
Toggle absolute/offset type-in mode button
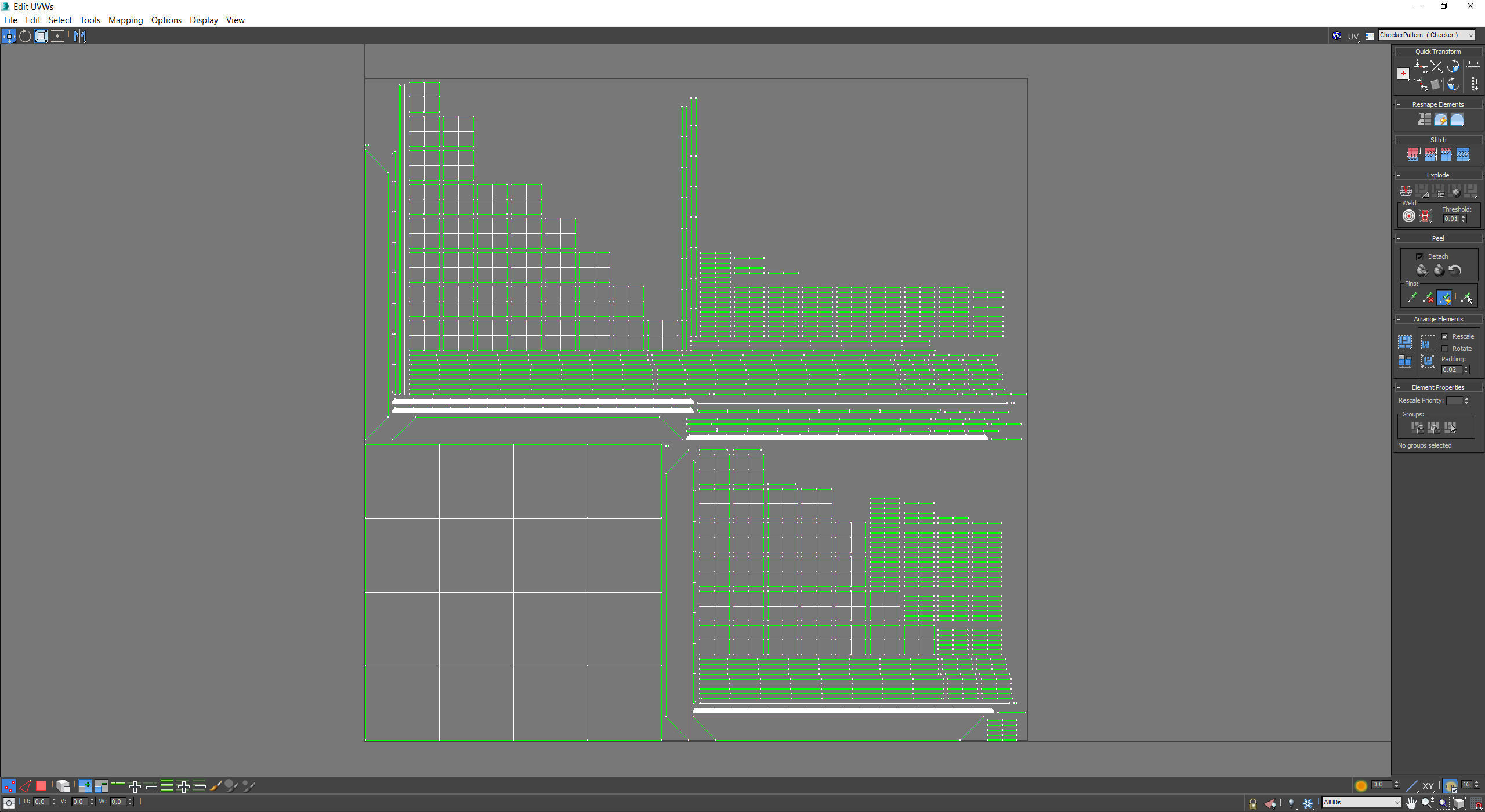coord(9,803)
